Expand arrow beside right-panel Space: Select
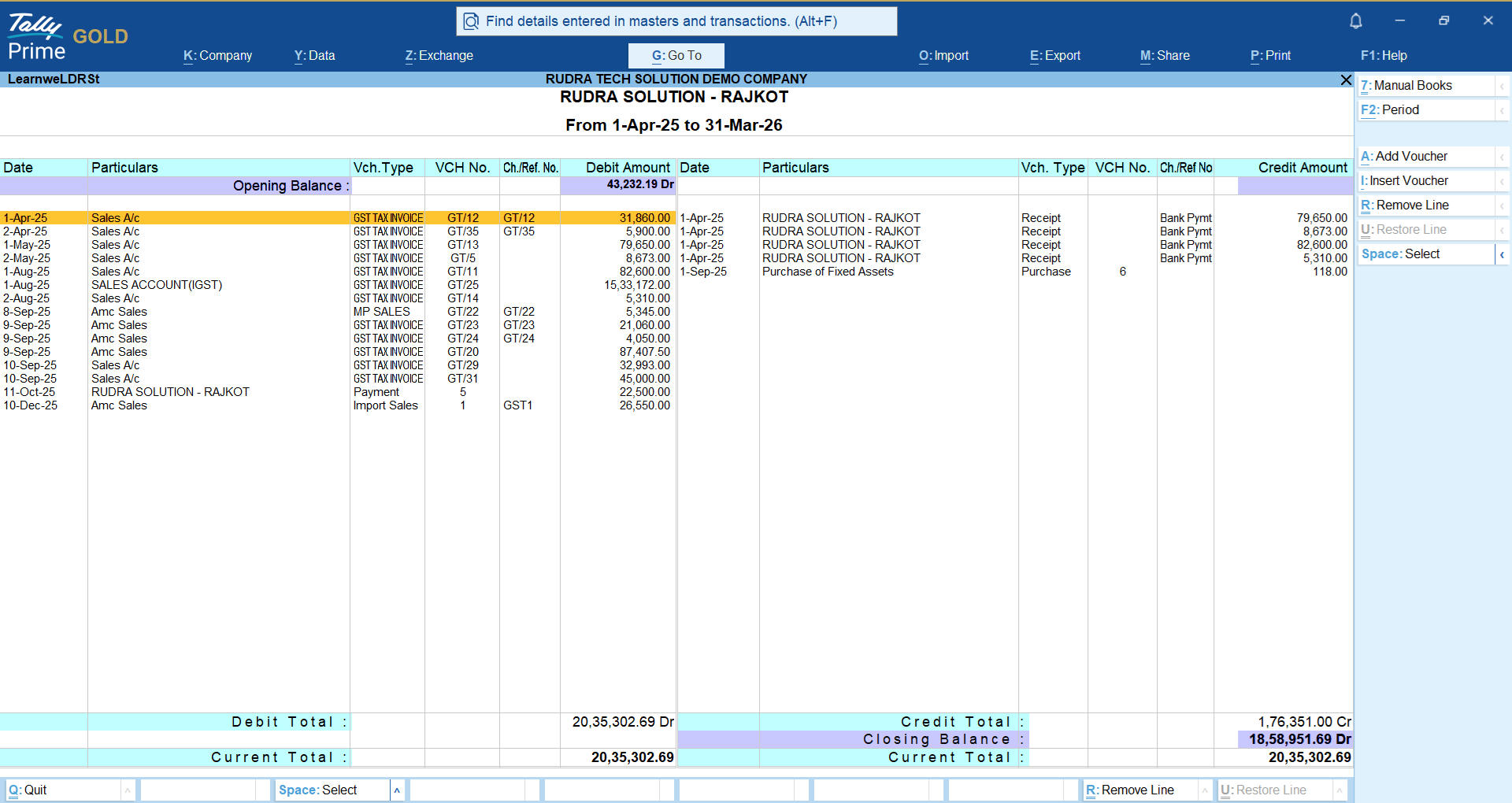The image size is (1512, 803). click(1502, 254)
